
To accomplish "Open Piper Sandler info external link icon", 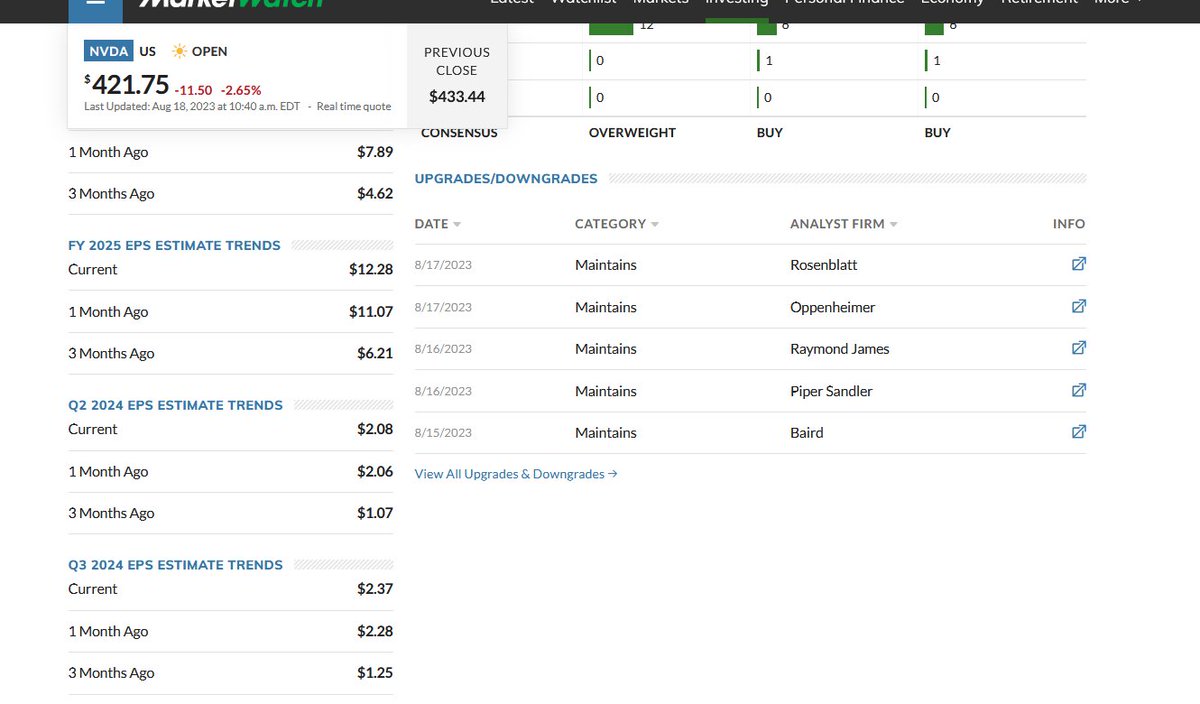I will [1079, 390].
